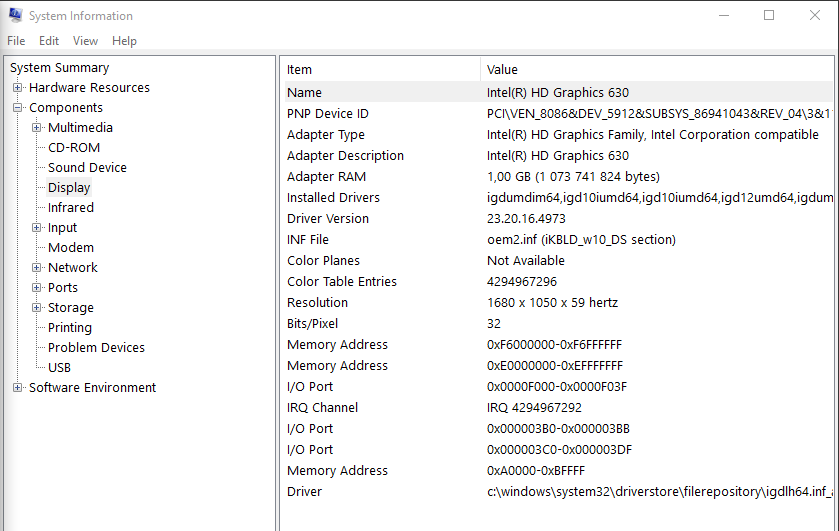This screenshot has height=531, width=839.
Task: Click the Item column header
Action: click(x=380, y=70)
